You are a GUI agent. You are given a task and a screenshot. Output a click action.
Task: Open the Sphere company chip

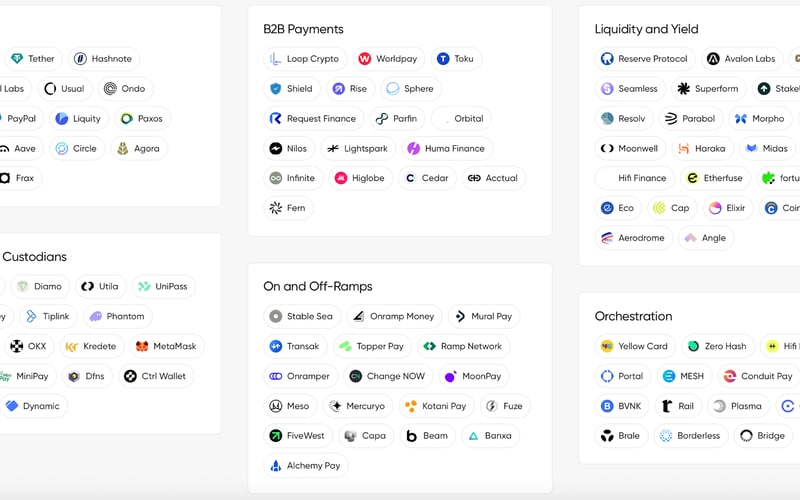411,89
